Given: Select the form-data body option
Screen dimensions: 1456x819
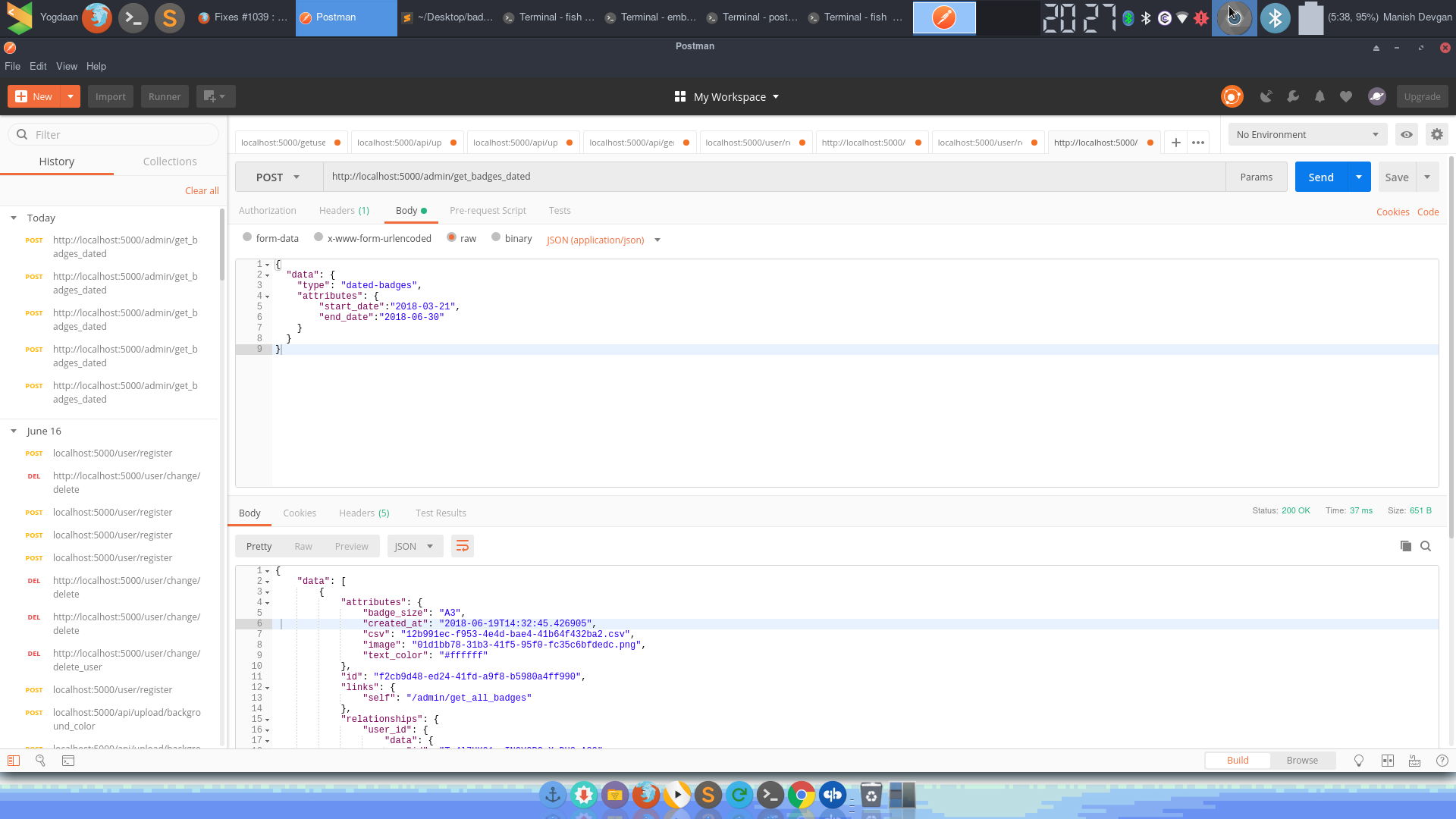Looking at the screenshot, I should (247, 237).
